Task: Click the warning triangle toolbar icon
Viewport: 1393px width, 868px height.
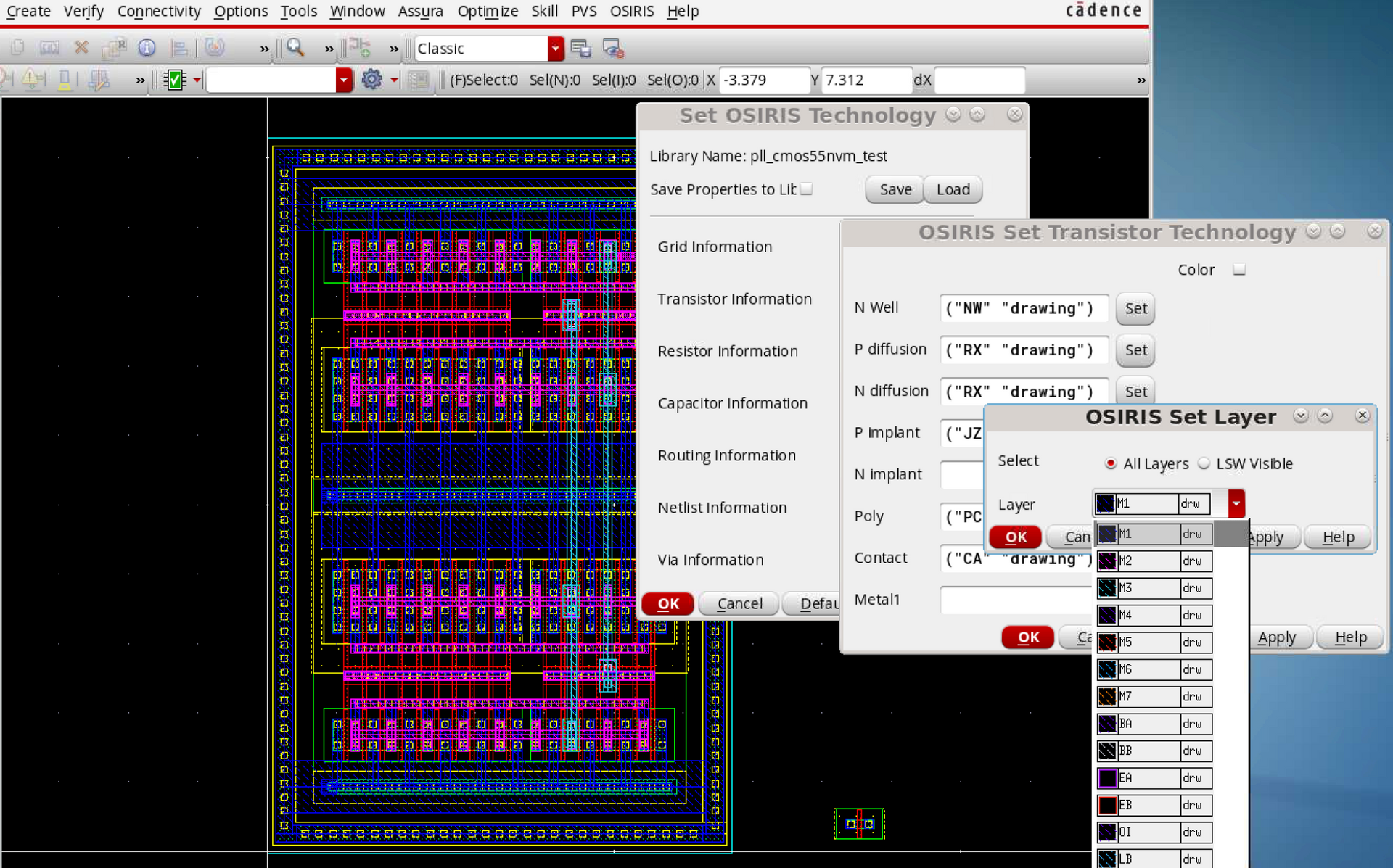Action: 33,79
